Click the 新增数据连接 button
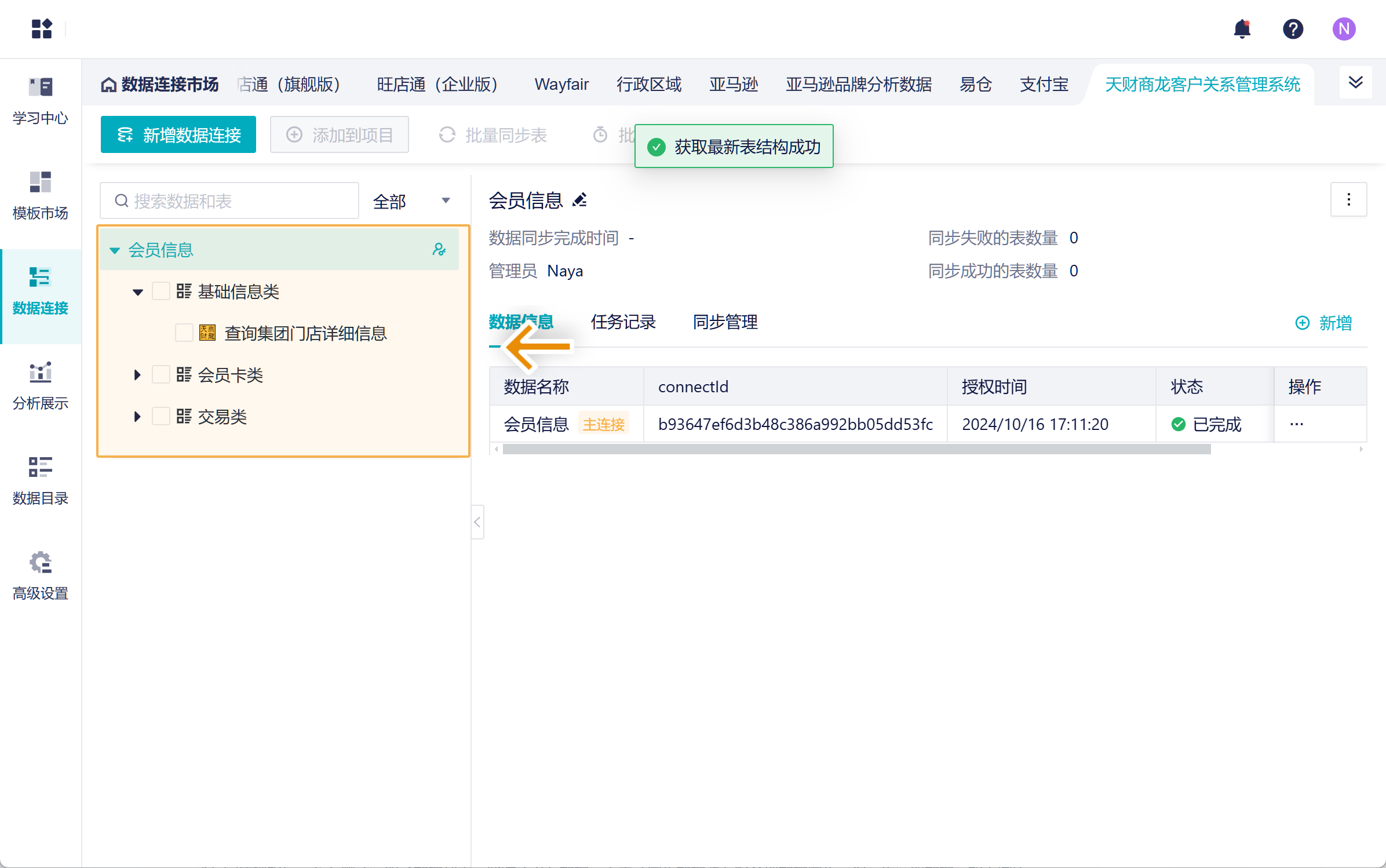 (x=178, y=135)
